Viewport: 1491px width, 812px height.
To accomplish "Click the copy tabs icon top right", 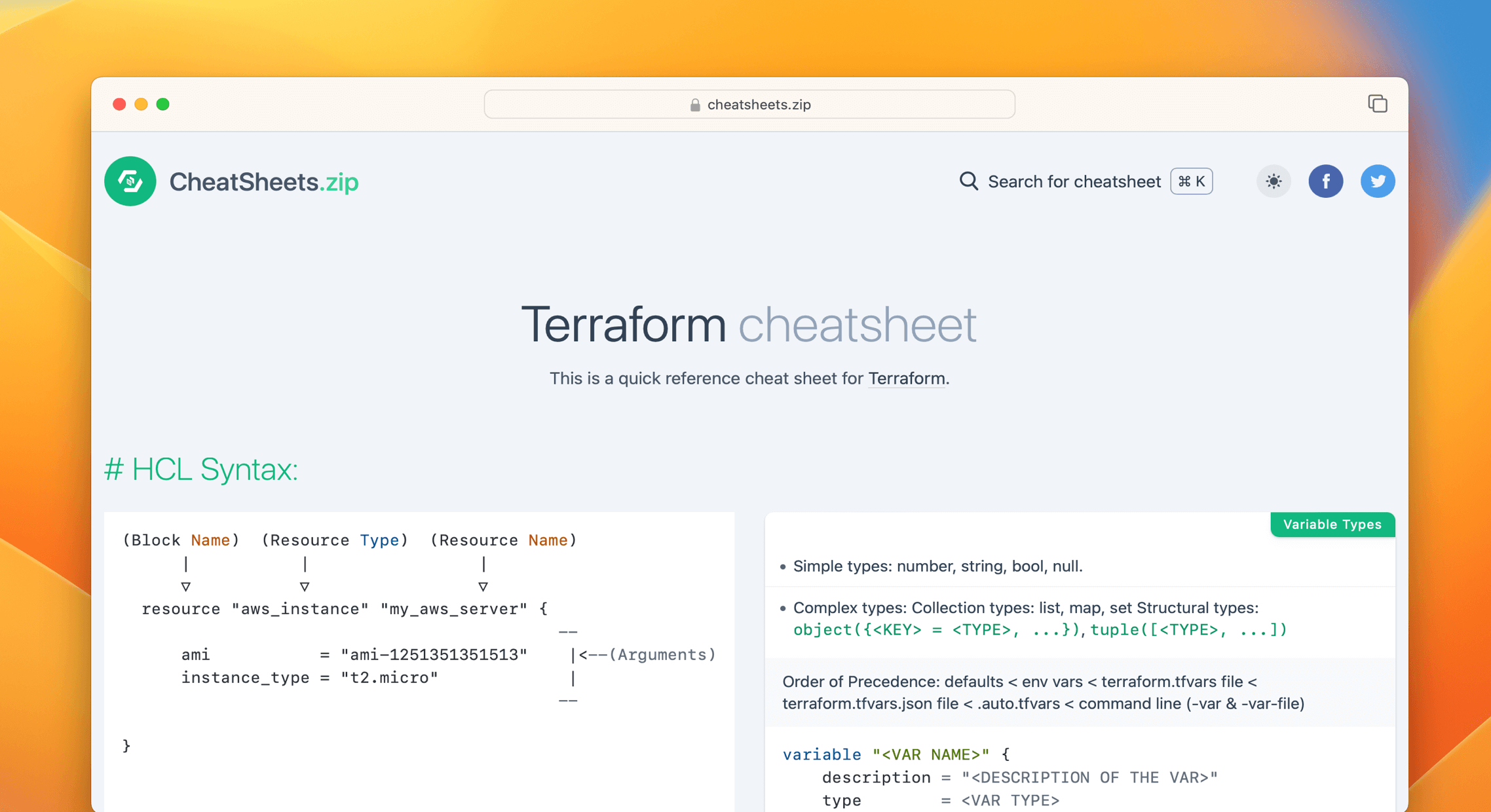I will [1377, 103].
